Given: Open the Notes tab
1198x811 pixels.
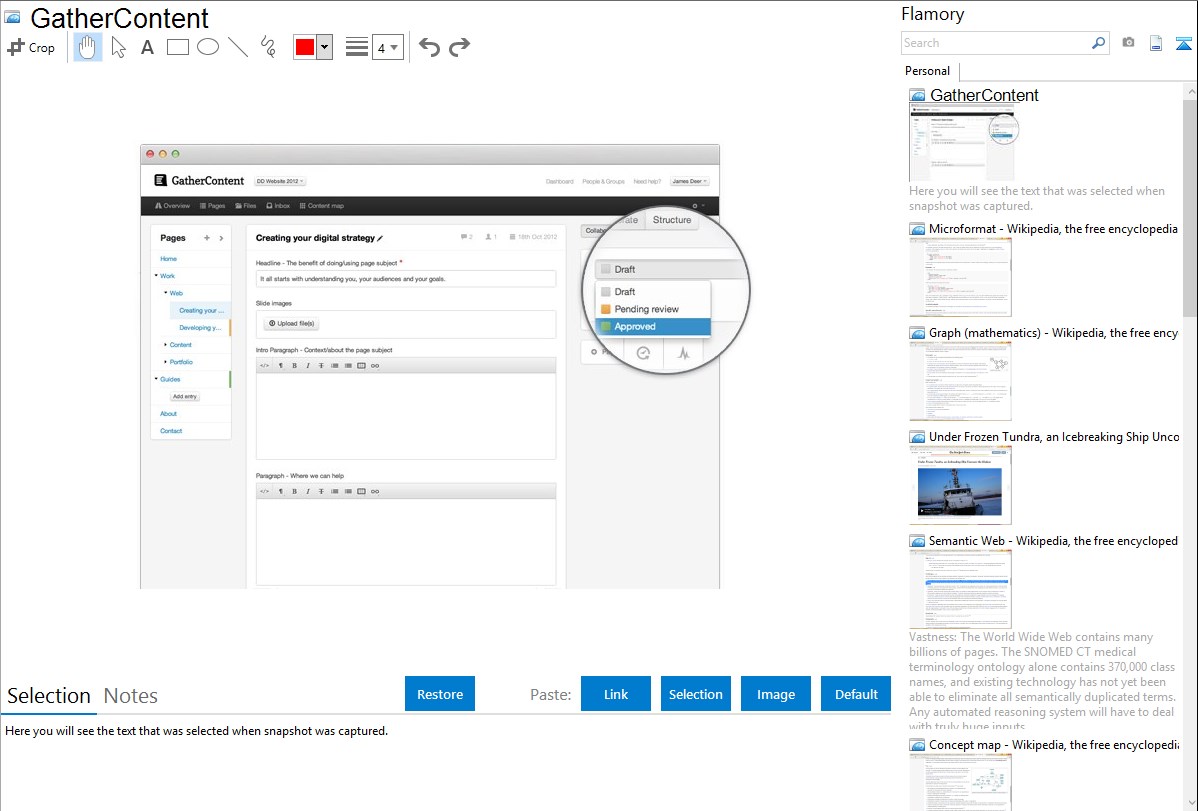Looking at the screenshot, I should click(131, 696).
